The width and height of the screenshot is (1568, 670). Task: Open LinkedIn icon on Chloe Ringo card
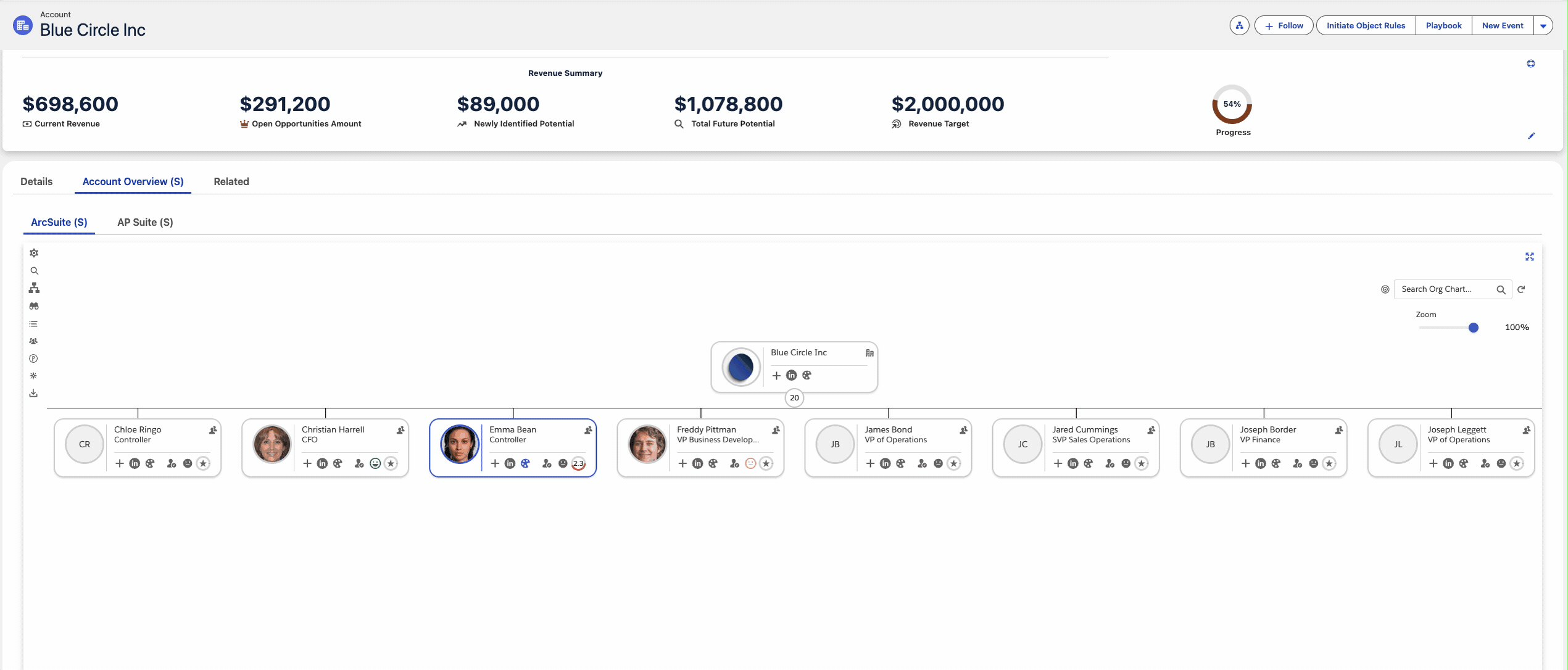[x=135, y=463]
